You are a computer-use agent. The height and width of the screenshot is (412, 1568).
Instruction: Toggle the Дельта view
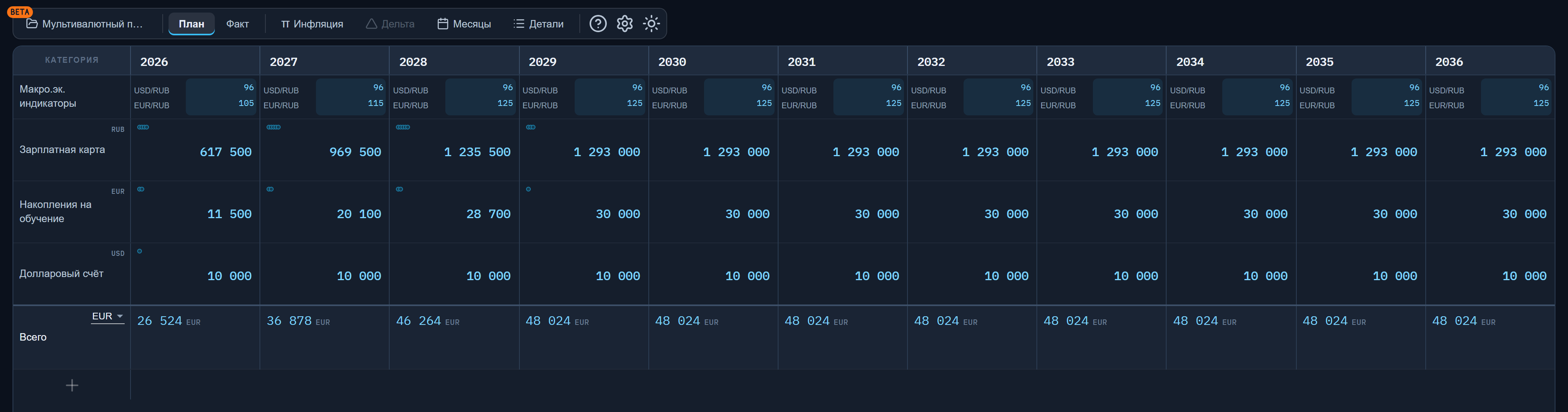(390, 24)
